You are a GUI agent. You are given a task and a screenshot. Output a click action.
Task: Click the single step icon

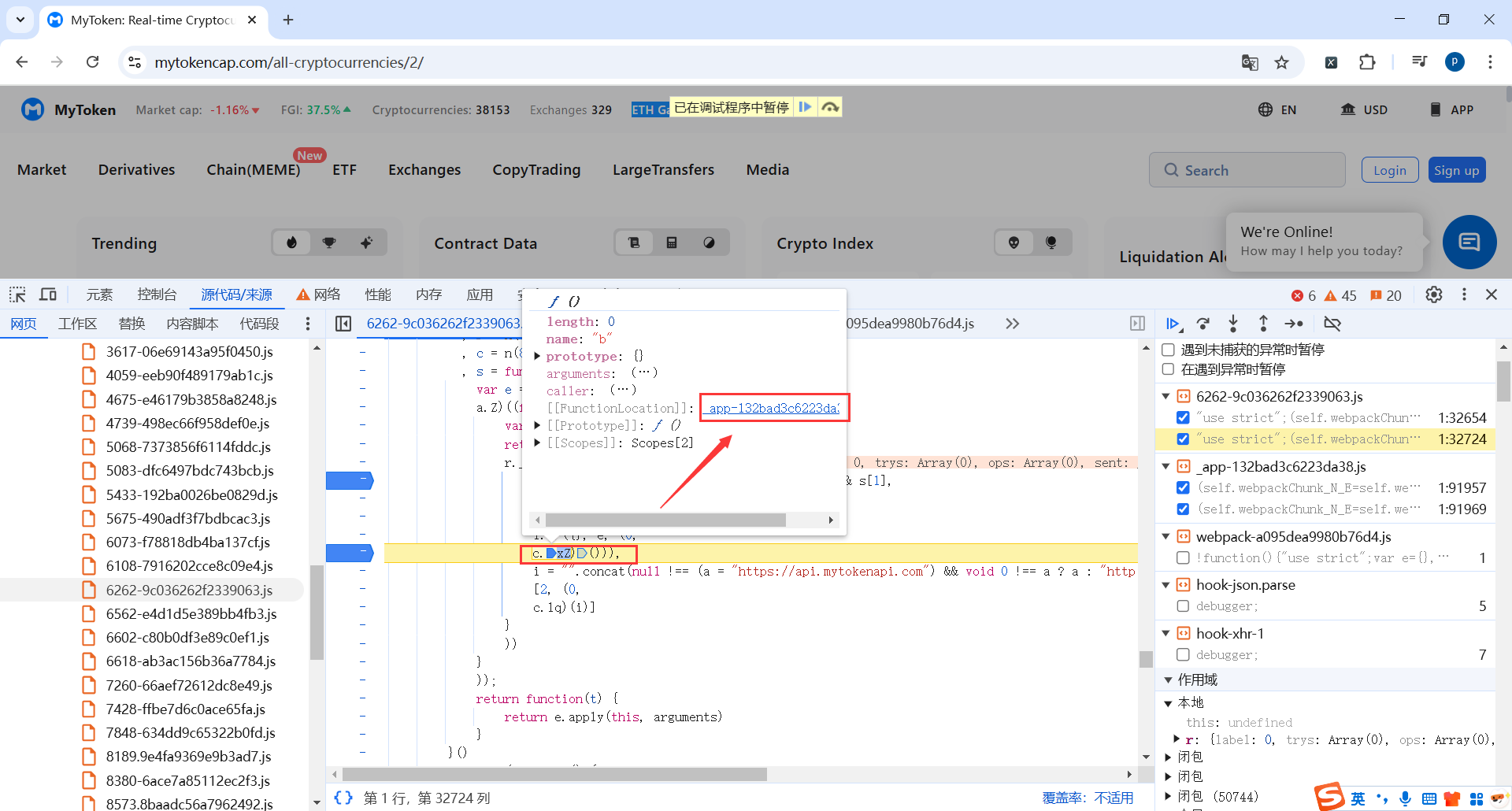(x=1294, y=324)
